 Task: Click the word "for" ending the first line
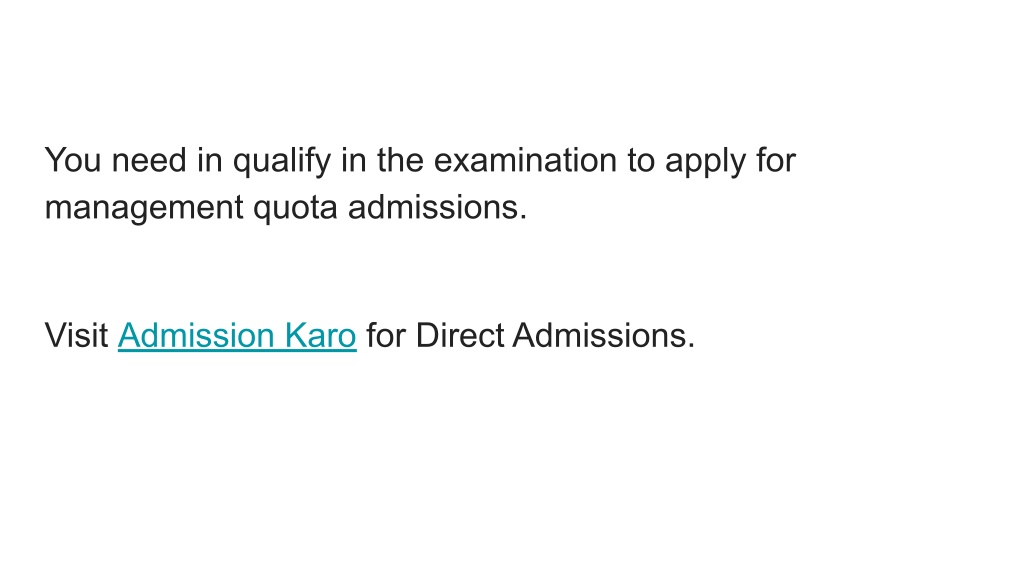pyautogui.click(x=776, y=160)
